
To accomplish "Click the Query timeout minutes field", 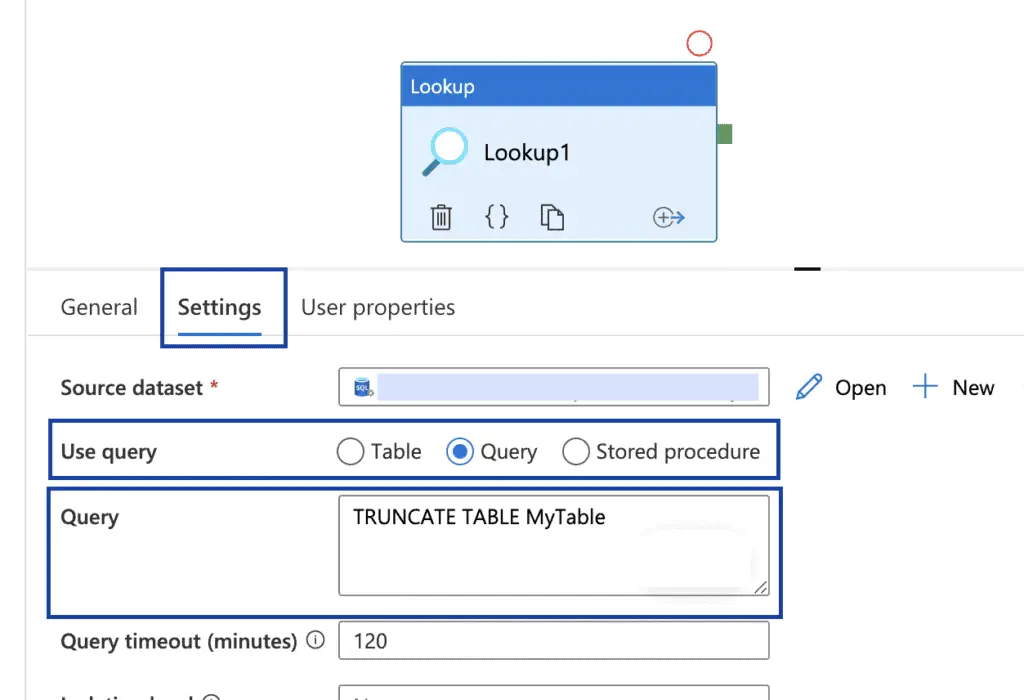I will click(554, 641).
